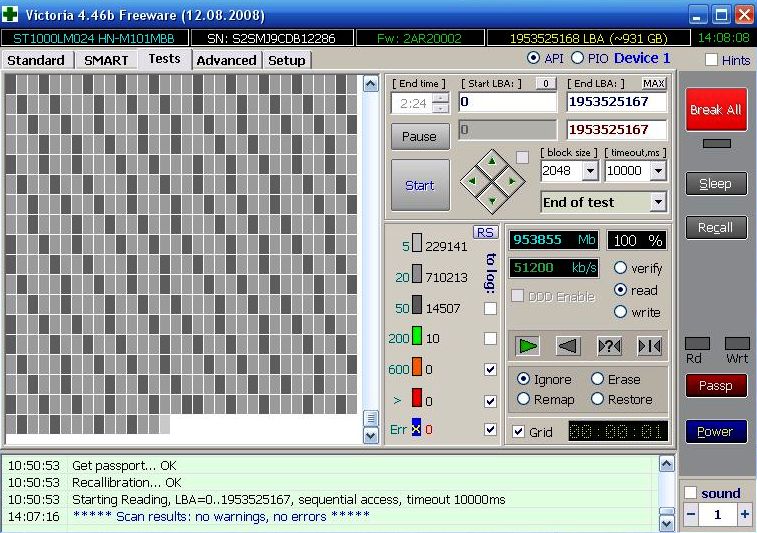Toggle the sound checkbox

pos(690,493)
